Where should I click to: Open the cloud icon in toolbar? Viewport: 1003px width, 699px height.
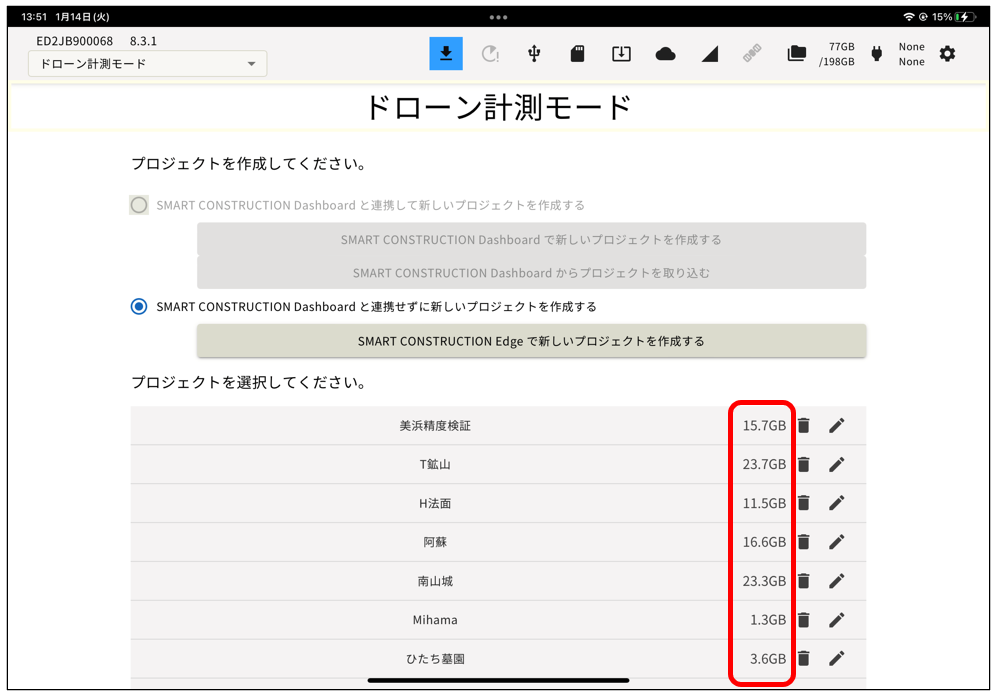pos(665,54)
